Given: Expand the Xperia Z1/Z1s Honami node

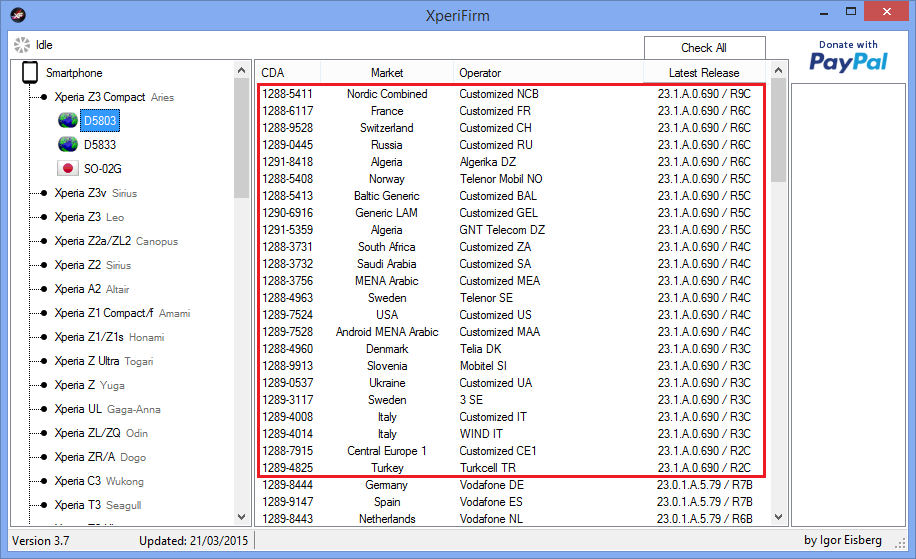Looking at the screenshot, I should point(44,337).
